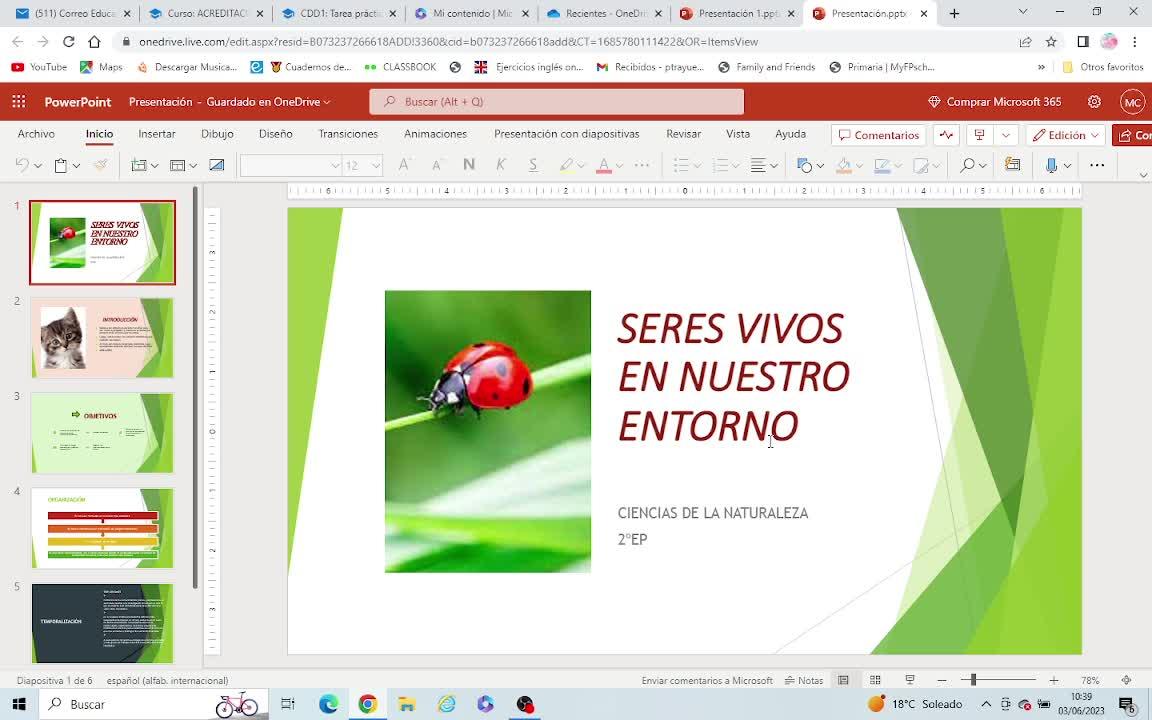This screenshot has height=720, width=1152.
Task: Open the Edición mode dropdown
Action: (1066, 135)
